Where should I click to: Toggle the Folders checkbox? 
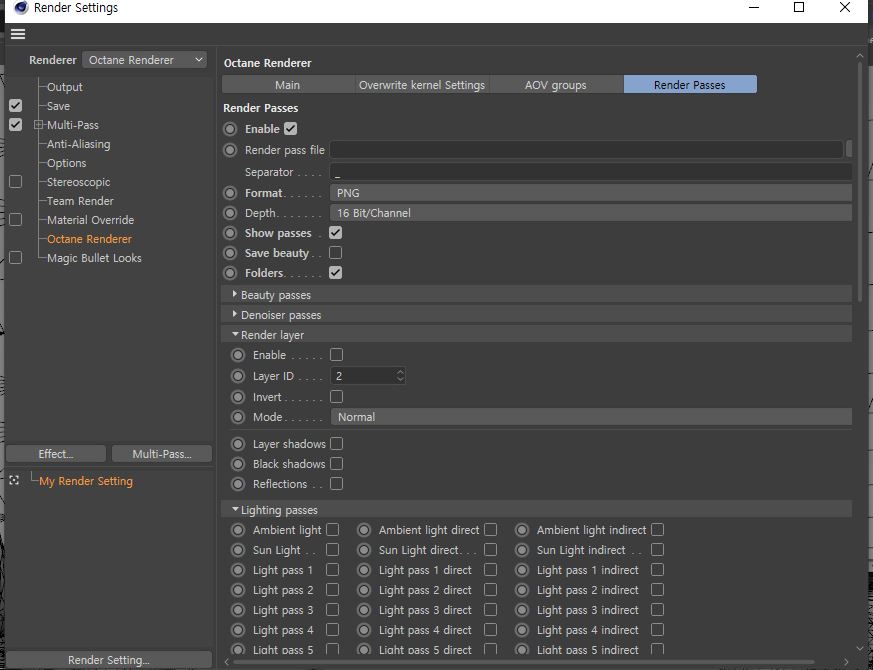point(335,273)
